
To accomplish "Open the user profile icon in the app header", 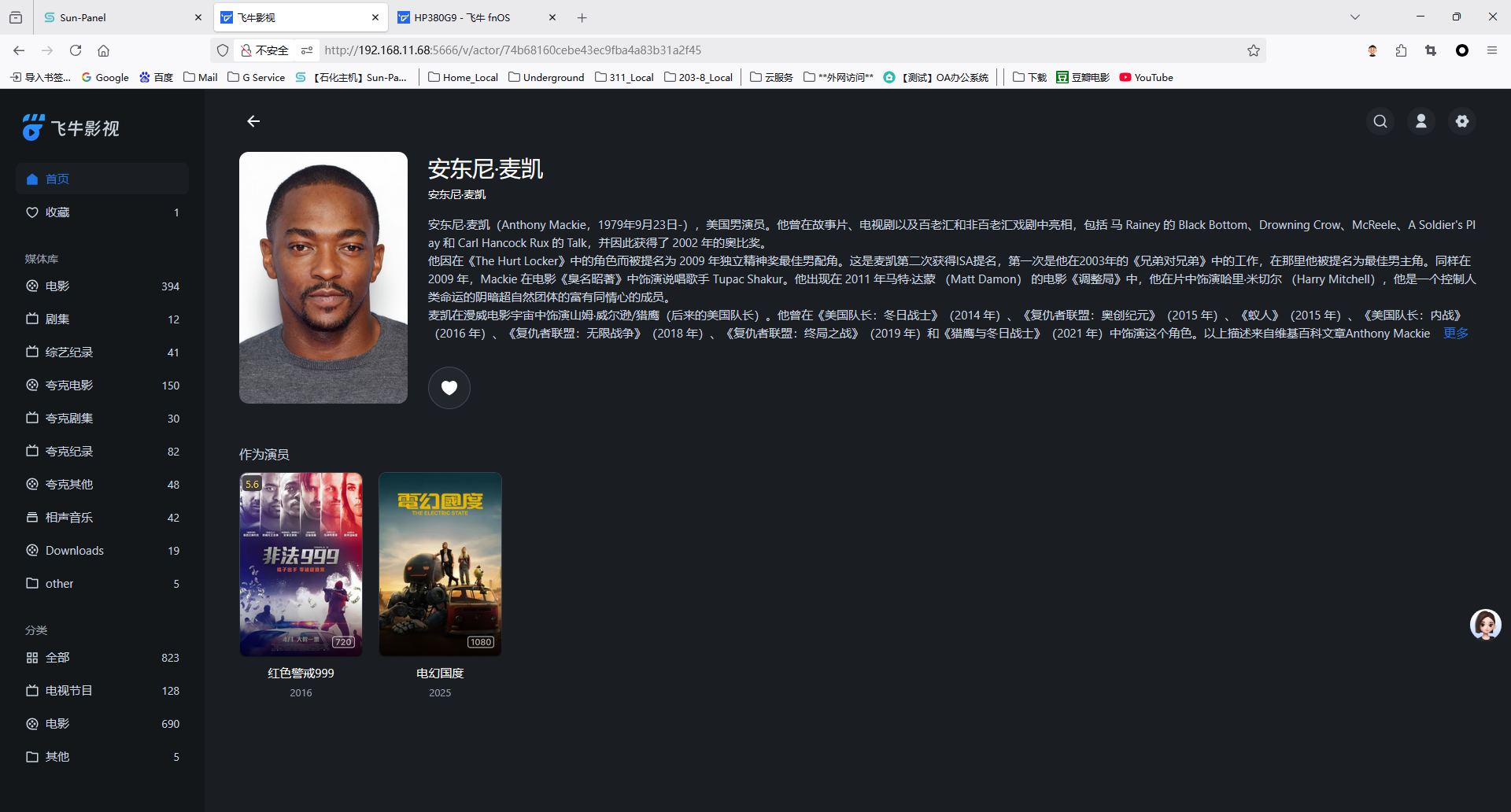I will tap(1421, 121).
